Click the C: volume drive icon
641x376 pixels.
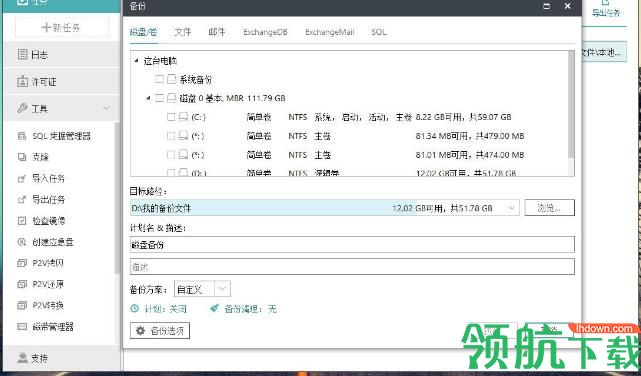184,117
